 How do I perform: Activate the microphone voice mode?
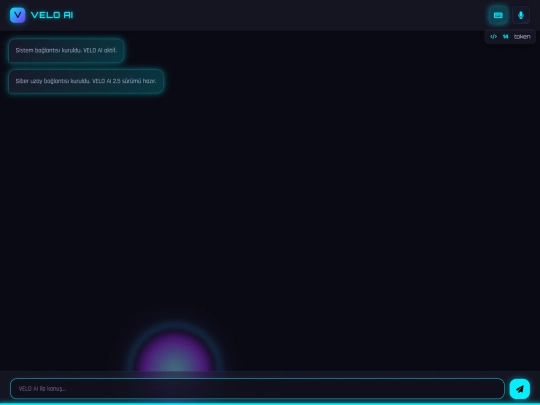[x=521, y=15]
